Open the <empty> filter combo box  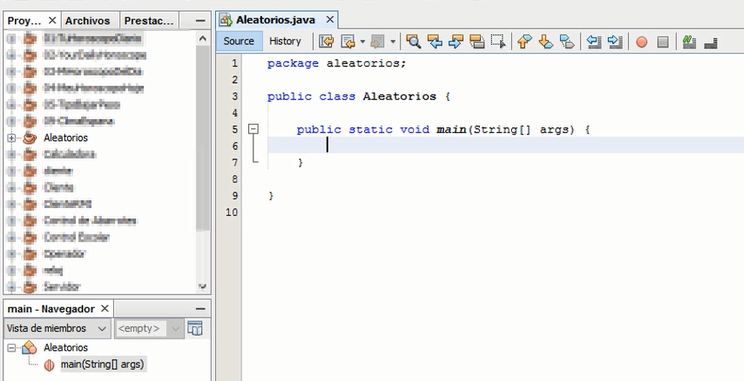[149, 328]
